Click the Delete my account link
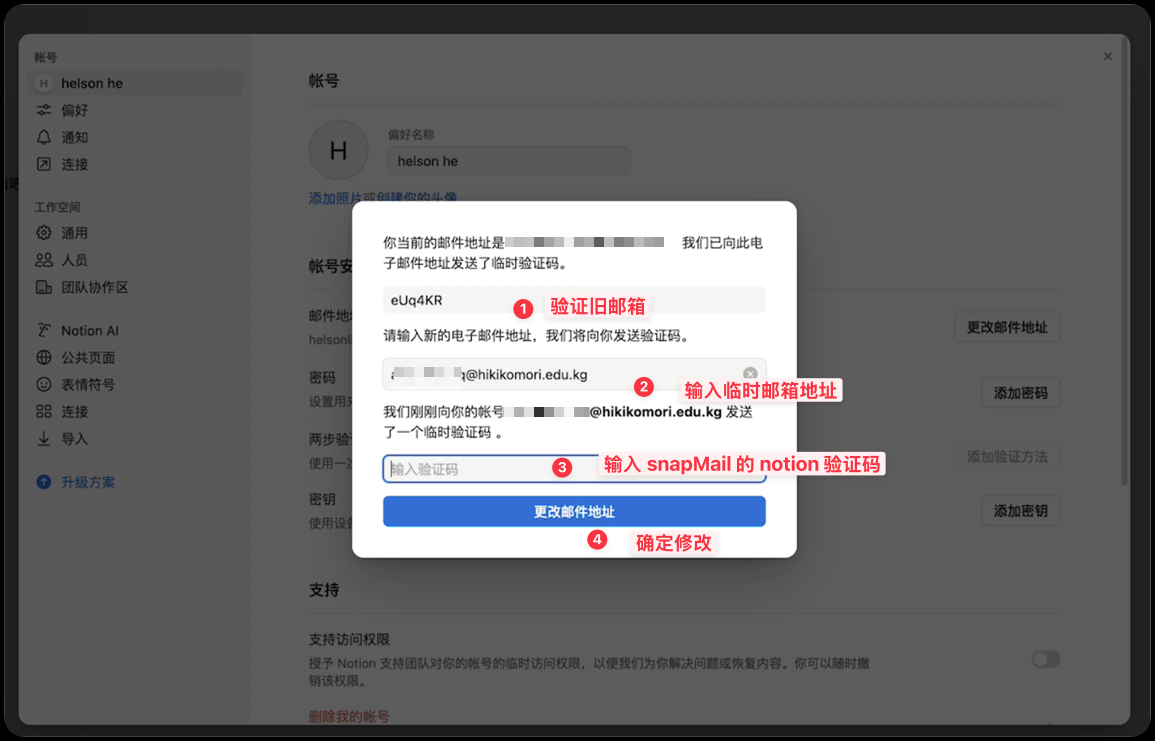Image resolution: width=1155 pixels, height=741 pixels. pos(349,716)
